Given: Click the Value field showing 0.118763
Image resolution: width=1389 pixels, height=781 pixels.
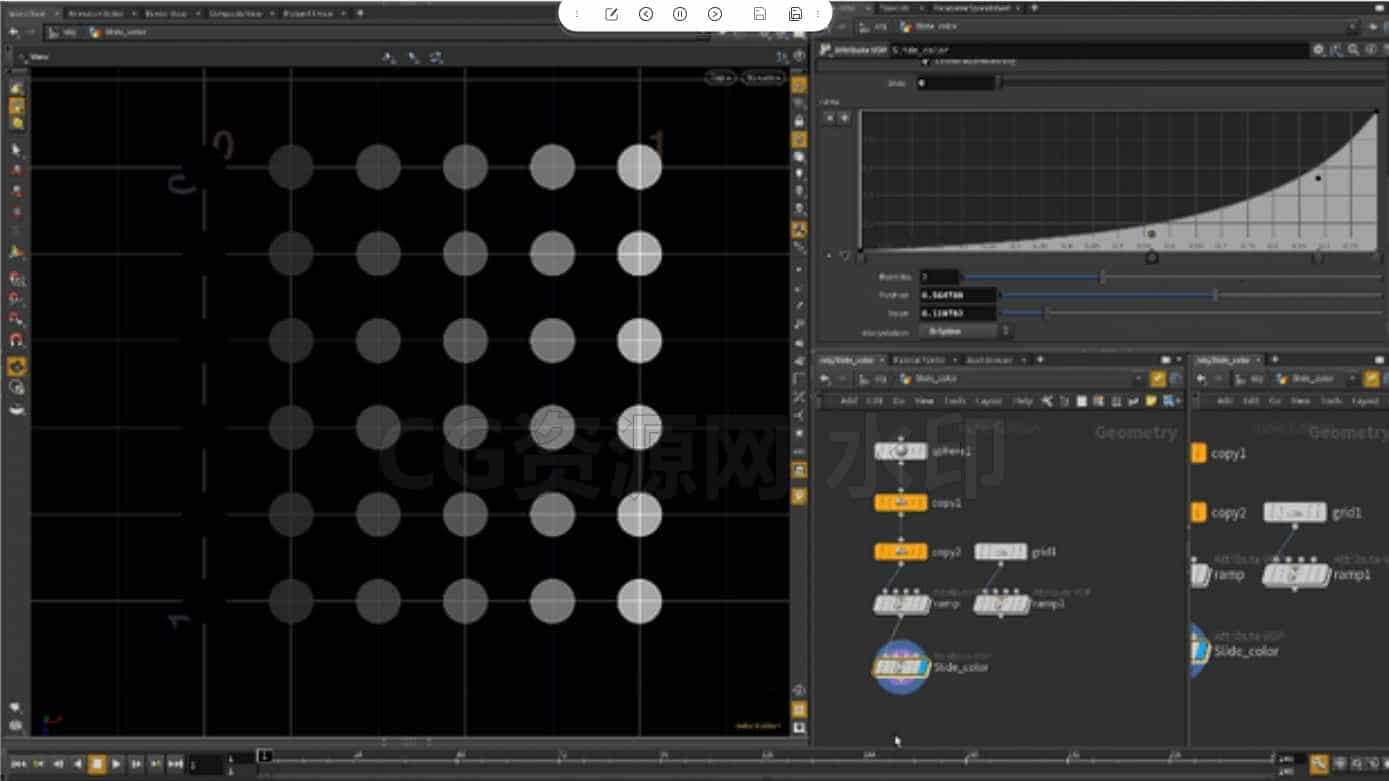Looking at the screenshot, I should click(958, 313).
